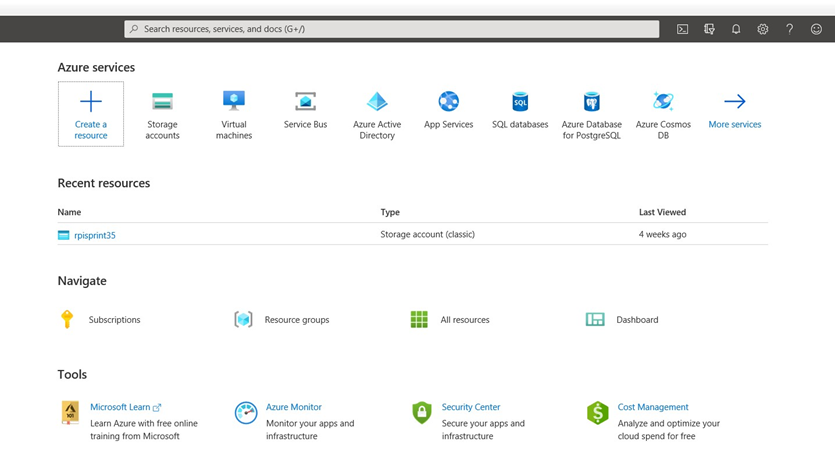Viewport: 835px width, 470px height.
Task: Open Cloud Shell in top bar
Action: (x=682, y=29)
